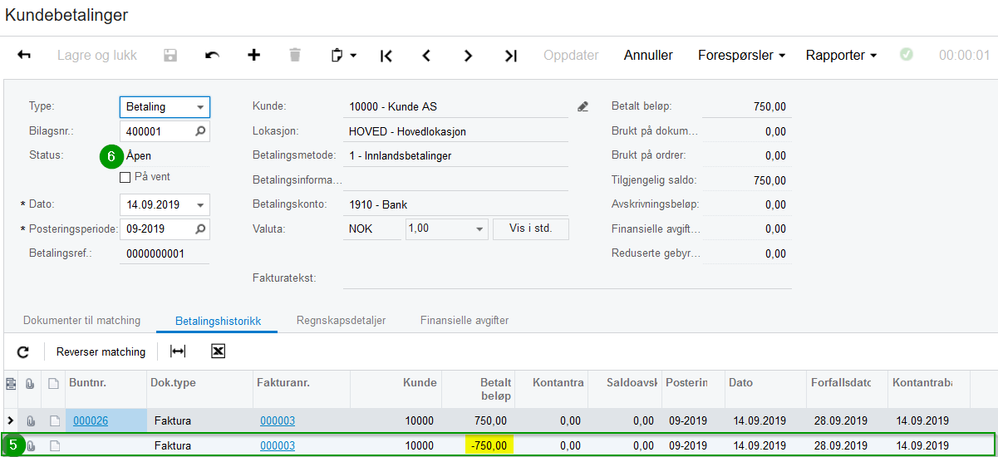
Task: Click the undo icon in the toolbar
Action: point(212,56)
